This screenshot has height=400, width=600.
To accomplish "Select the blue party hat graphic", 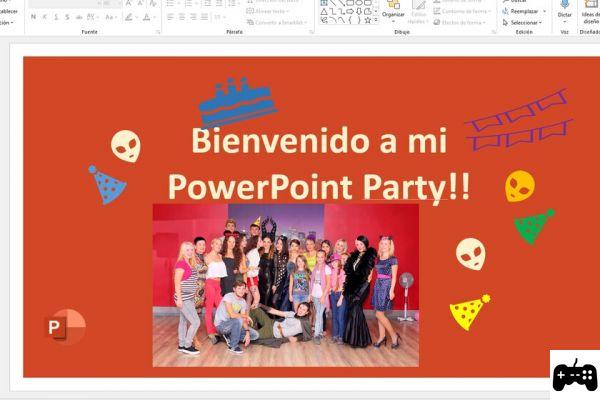I will click(107, 185).
